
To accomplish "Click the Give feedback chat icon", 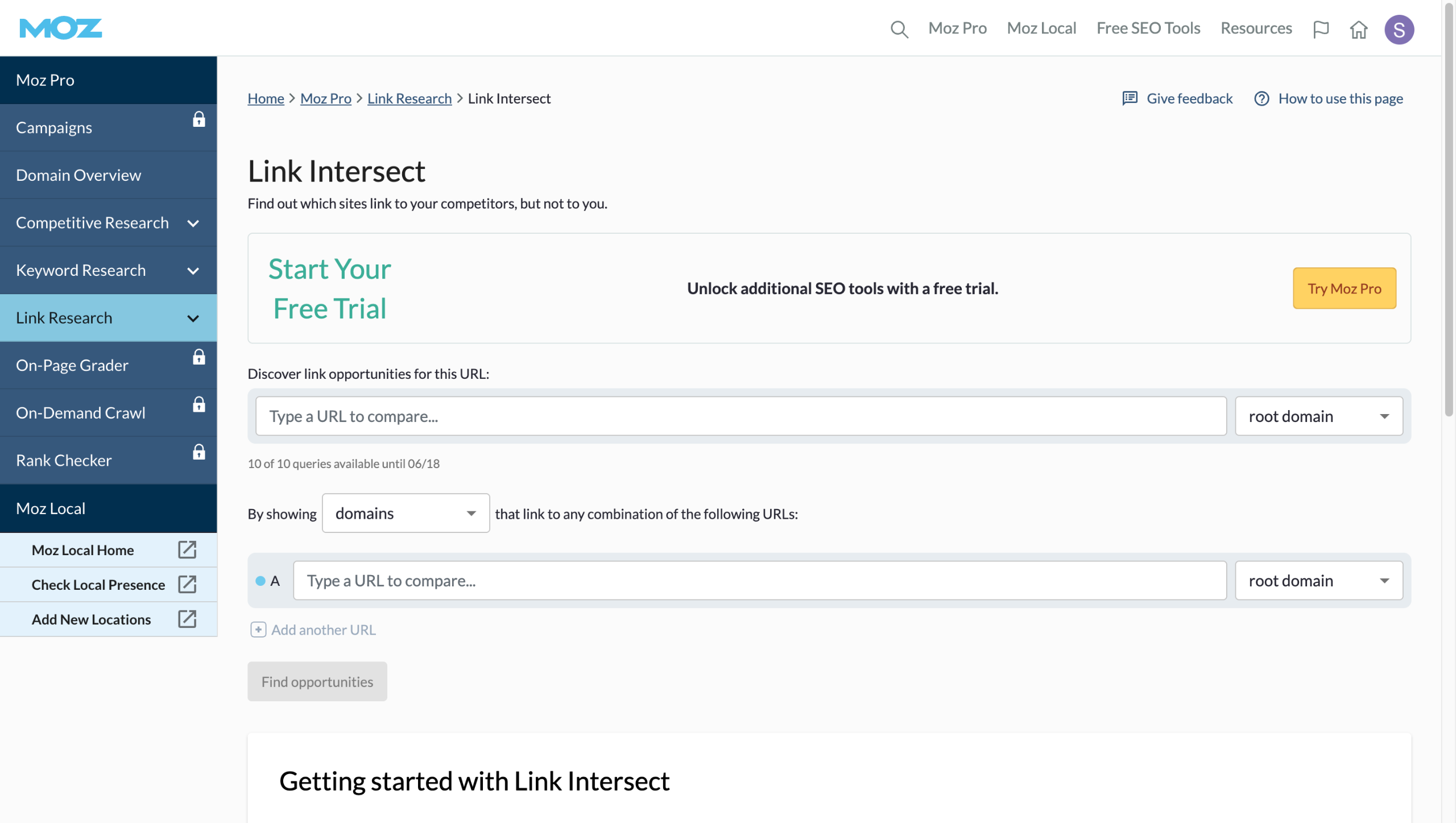I will pos(1130,98).
